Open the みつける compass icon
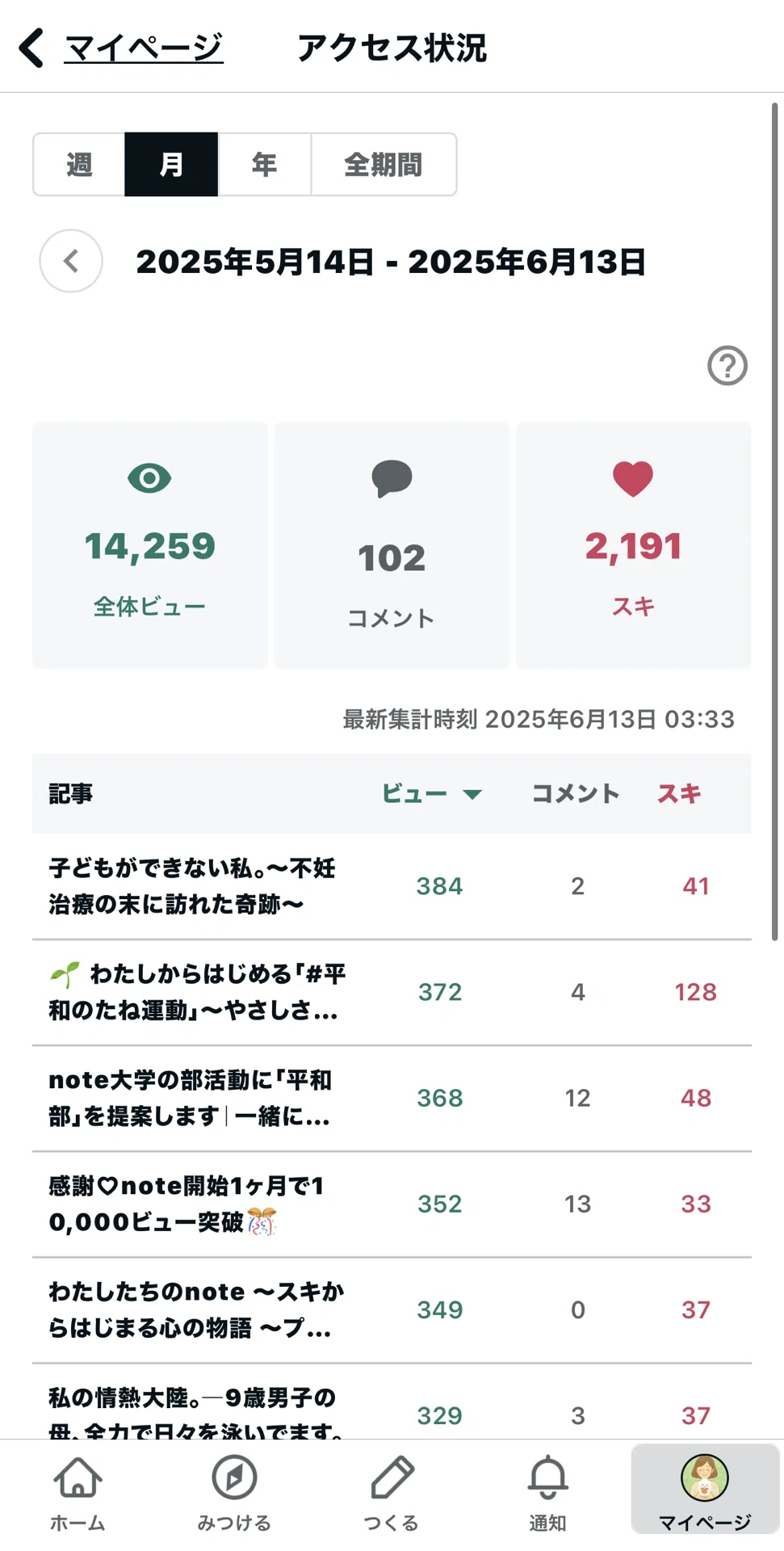This screenshot has height=1551, width=784. click(x=234, y=1477)
